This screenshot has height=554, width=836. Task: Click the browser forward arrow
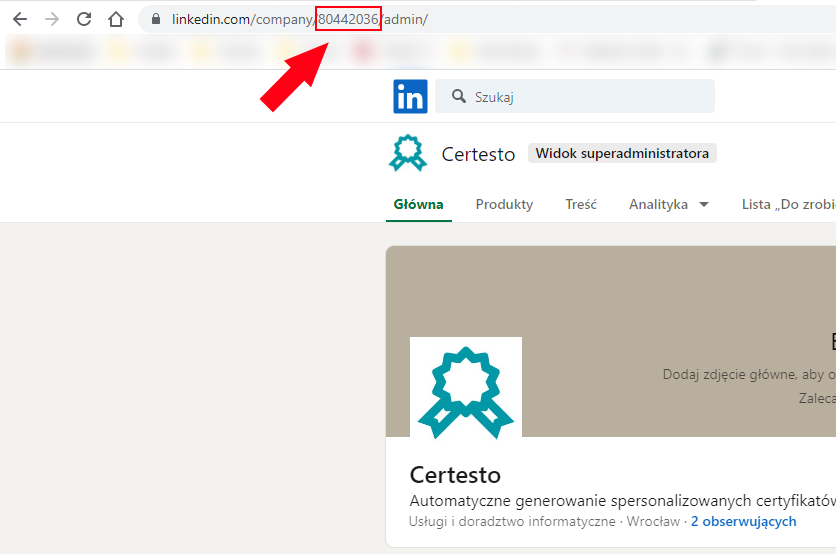pyautogui.click(x=52, y=19)
